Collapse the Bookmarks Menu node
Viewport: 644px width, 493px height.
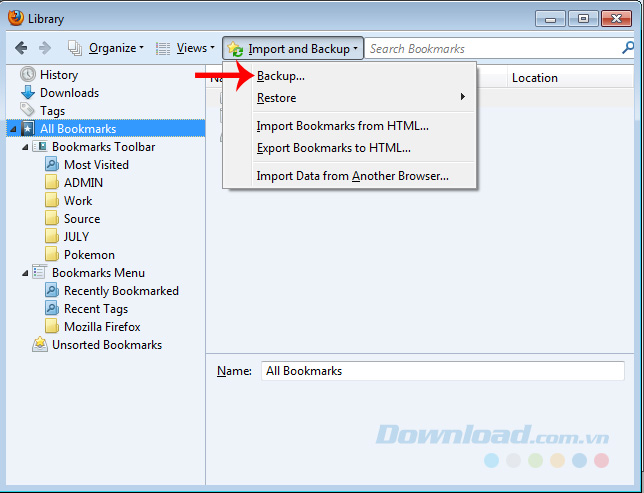pos(25,273)
